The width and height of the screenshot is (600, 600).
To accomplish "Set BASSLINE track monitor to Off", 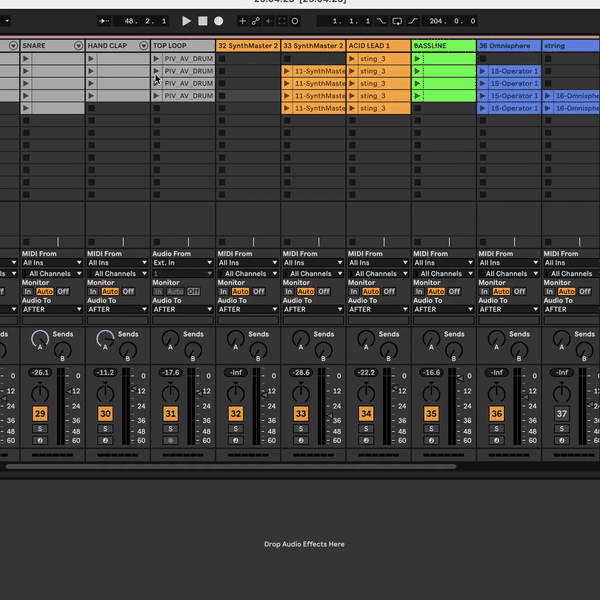I will click(x=453, y=291).
